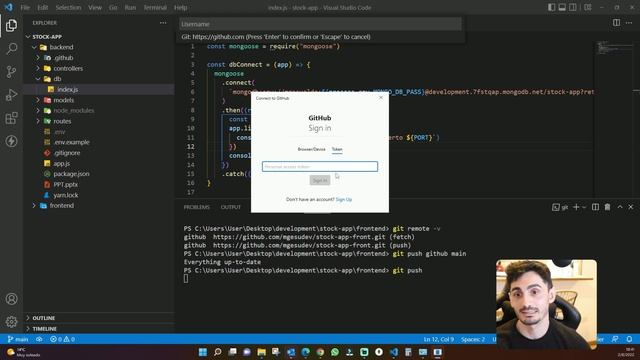Collapse the db folder
640x360 pixels.
(x=38, y=79)
